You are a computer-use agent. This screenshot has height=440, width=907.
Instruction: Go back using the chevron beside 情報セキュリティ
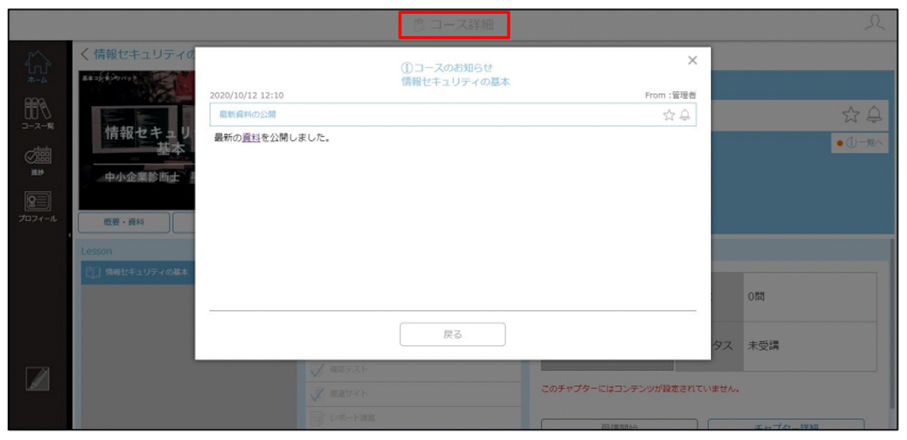pyautogui.click(x=84, y=54)
